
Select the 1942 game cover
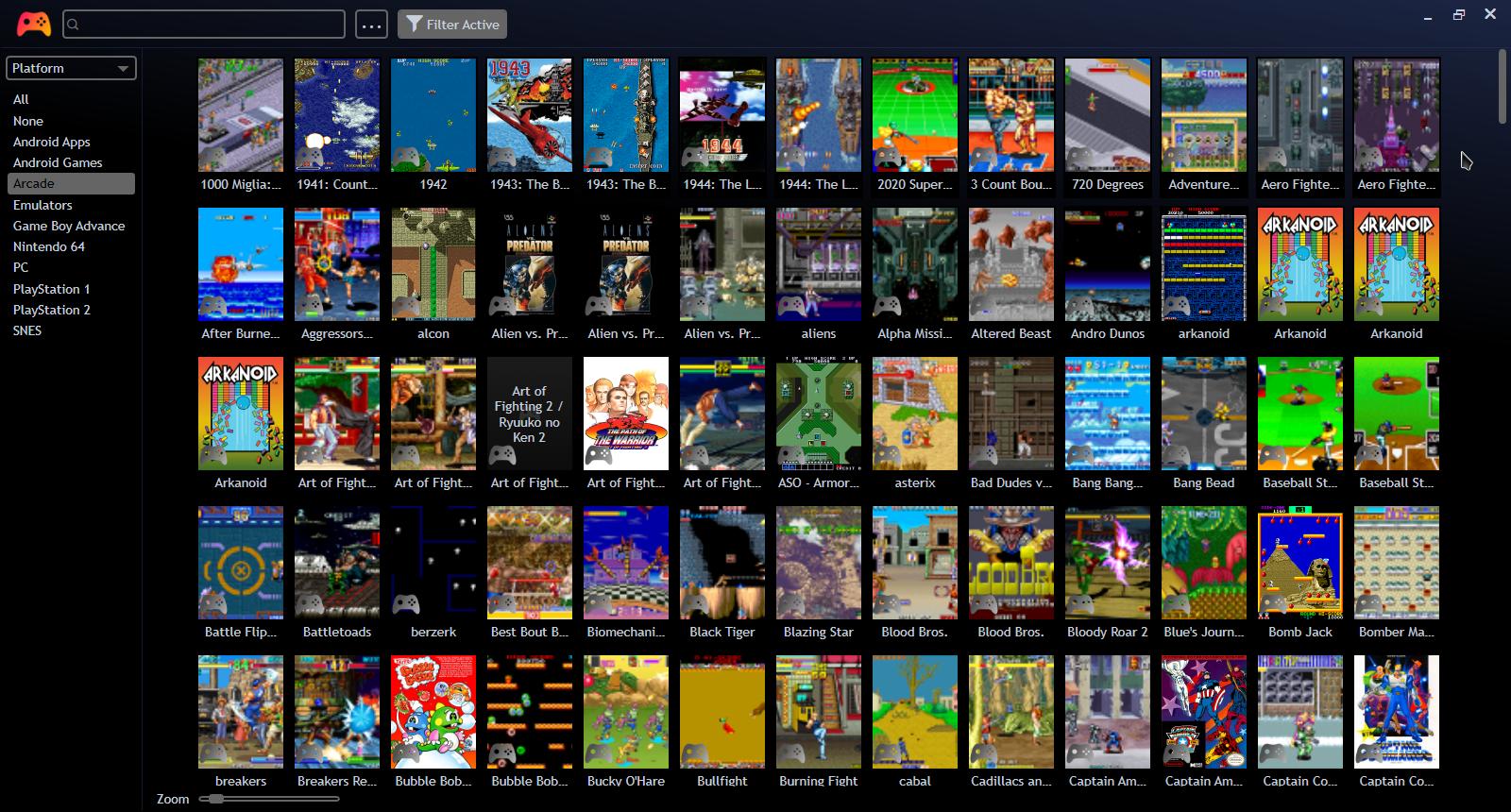pyautogui.click(x=433, y=115)
